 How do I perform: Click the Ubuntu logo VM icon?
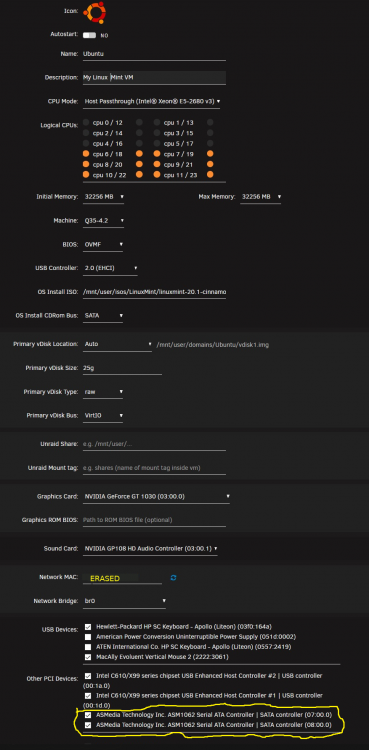(x=94, y=13)
